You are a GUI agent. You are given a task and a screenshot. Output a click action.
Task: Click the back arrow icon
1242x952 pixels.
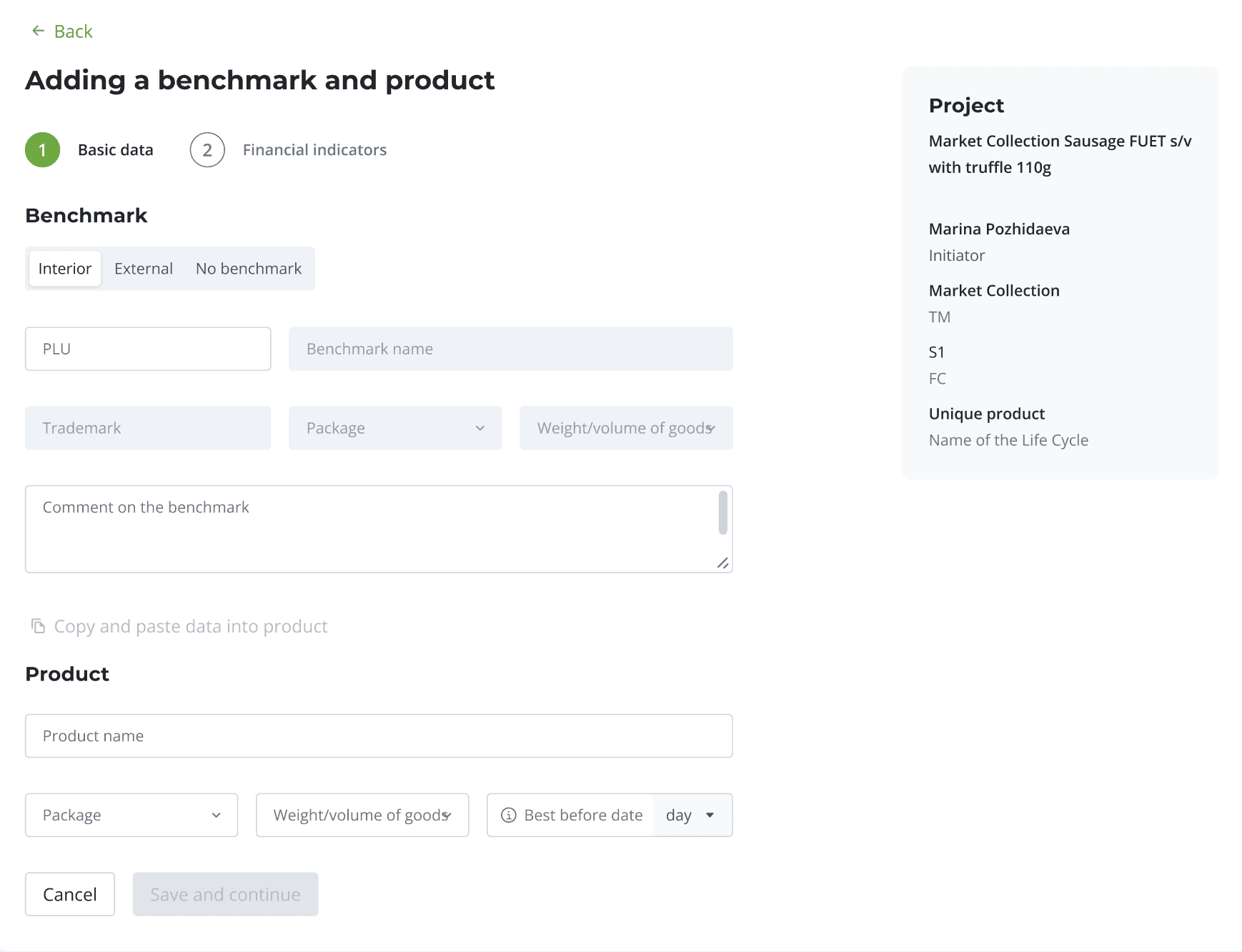tap(39, 31)
